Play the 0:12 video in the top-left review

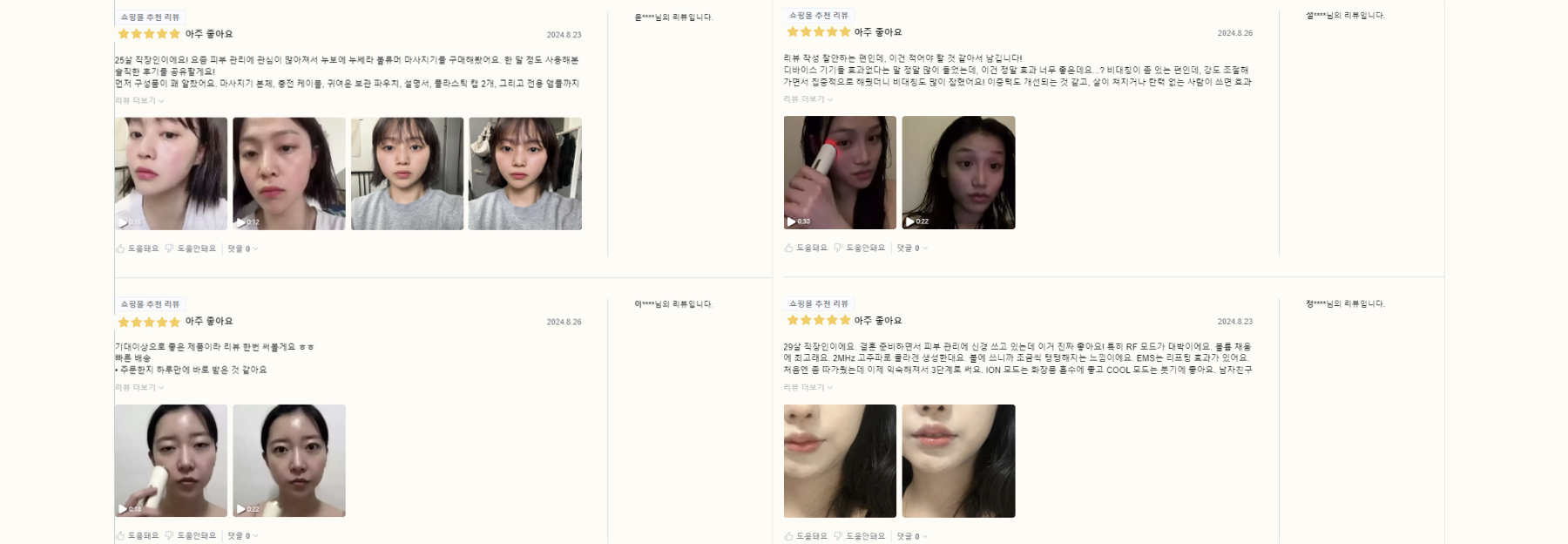[288, 173]
